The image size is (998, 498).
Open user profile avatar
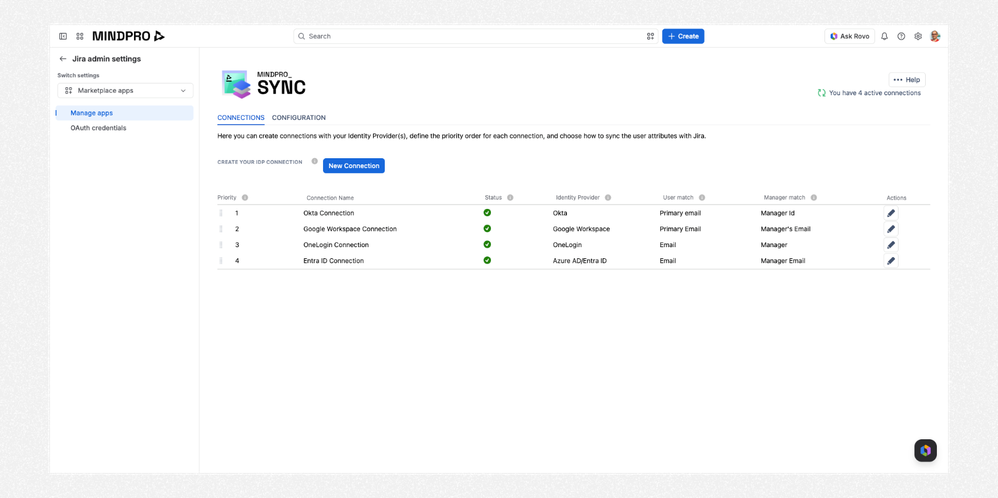935,36
